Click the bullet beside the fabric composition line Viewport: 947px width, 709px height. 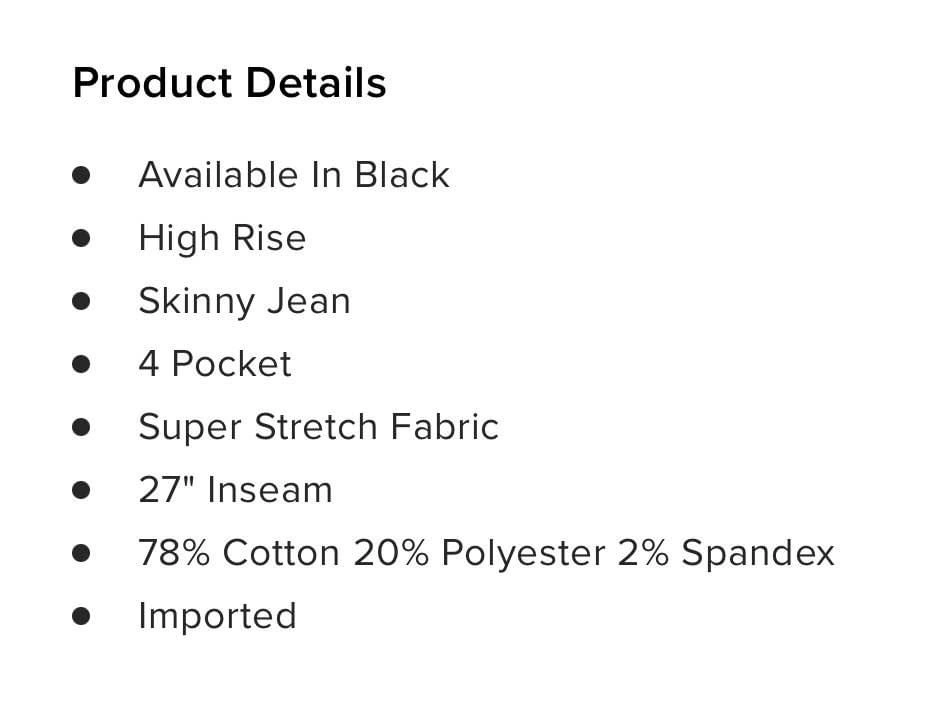[x=82, y=553]
